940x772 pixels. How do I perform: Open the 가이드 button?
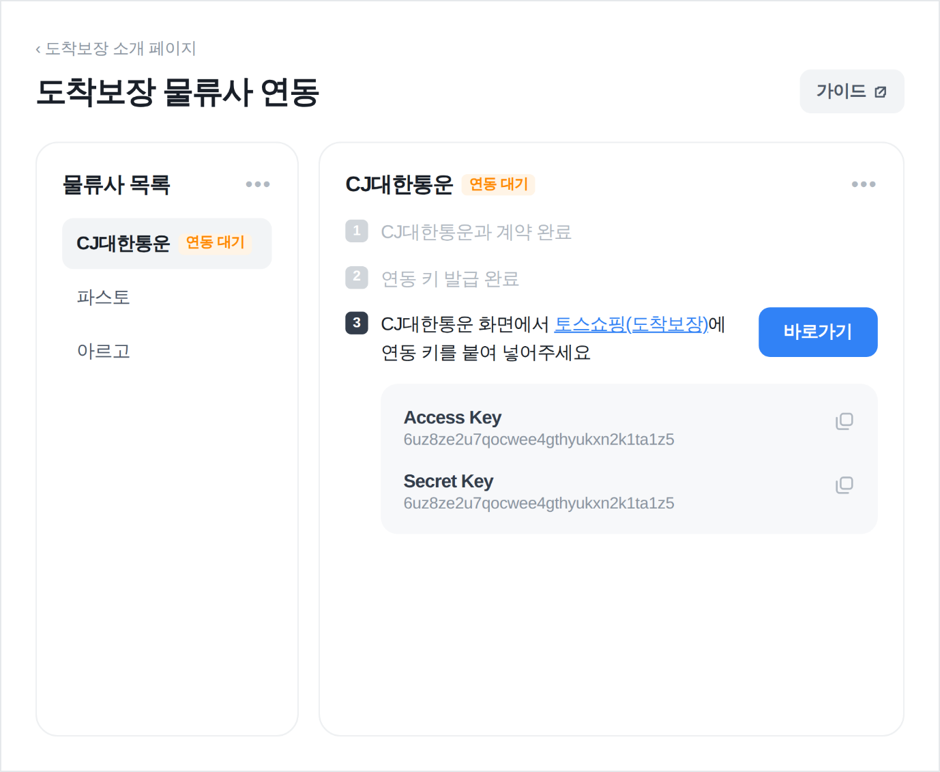tap(851, 91)
